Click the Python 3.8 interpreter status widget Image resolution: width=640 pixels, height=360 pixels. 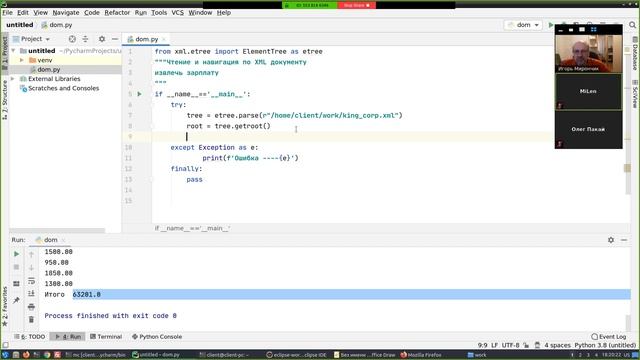pyautogui.click(x=605, y=345)
